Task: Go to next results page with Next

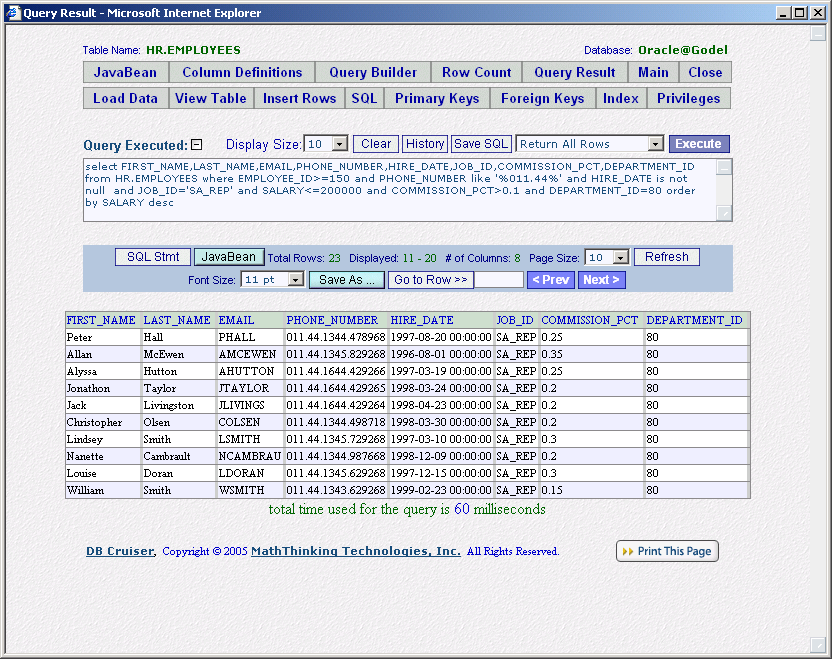Action: [x=602, y=280]
